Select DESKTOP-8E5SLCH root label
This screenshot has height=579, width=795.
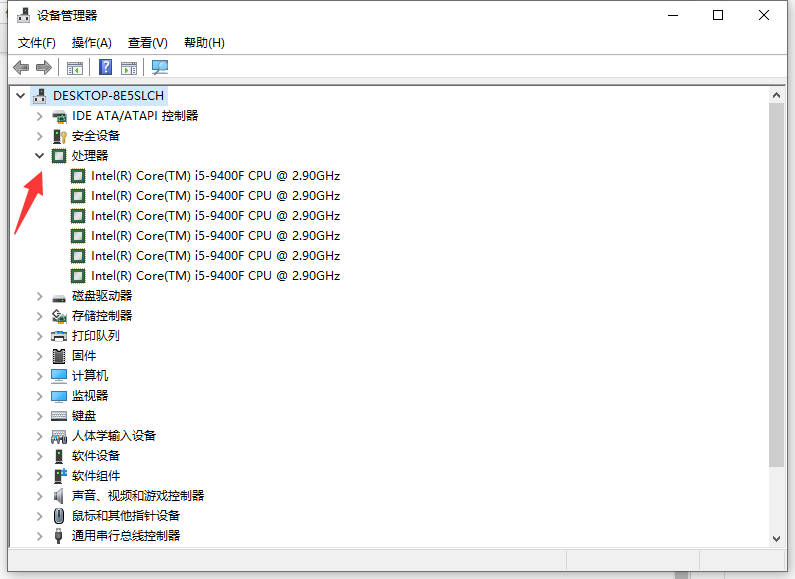click(109, 96)
